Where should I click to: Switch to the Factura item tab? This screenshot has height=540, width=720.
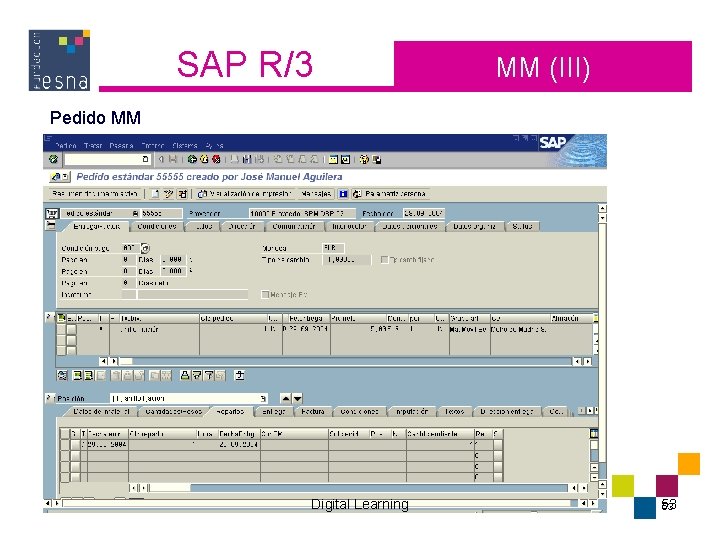click(x=313, y=411)
